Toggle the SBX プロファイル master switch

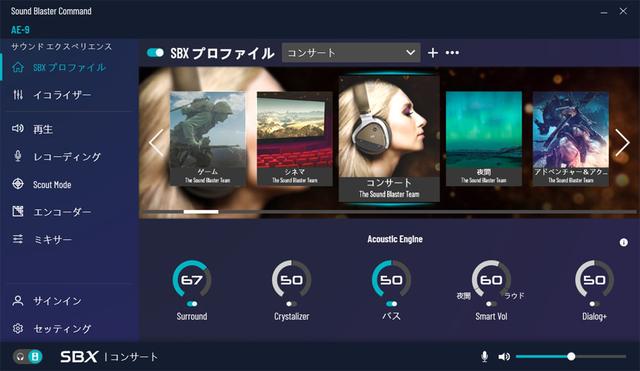pos(155,53)
